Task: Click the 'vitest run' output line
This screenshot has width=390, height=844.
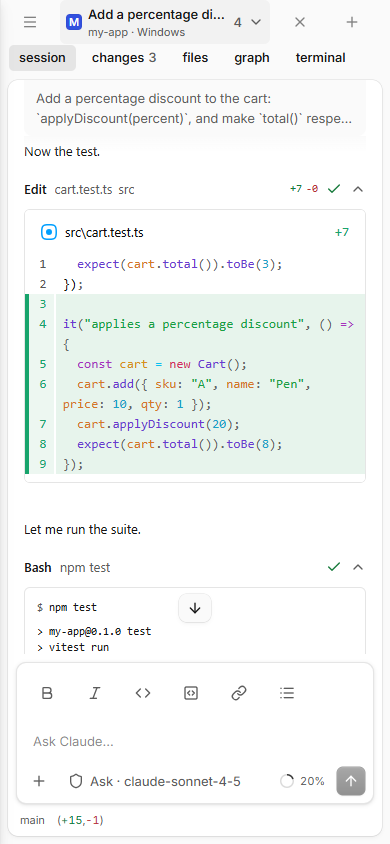Action: point(73,648)
